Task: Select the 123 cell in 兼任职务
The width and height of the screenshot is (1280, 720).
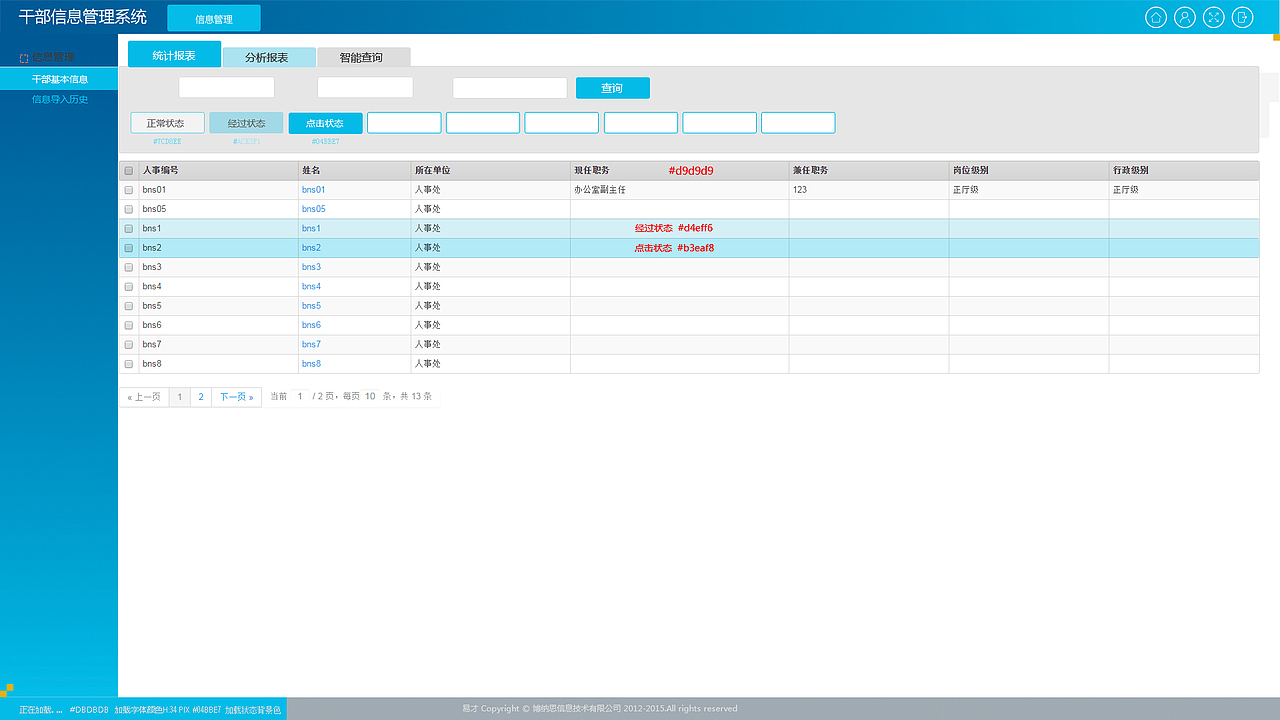Action: click(x=869, y=190)
